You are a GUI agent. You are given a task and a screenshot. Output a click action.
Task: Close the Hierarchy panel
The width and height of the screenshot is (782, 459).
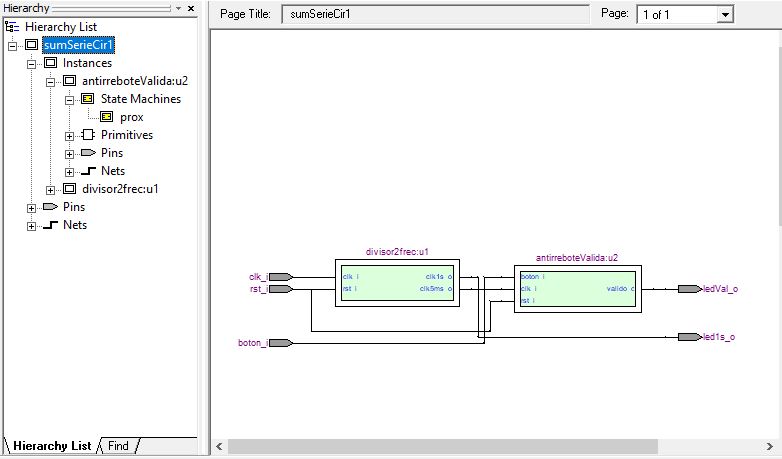pos(191,8)
